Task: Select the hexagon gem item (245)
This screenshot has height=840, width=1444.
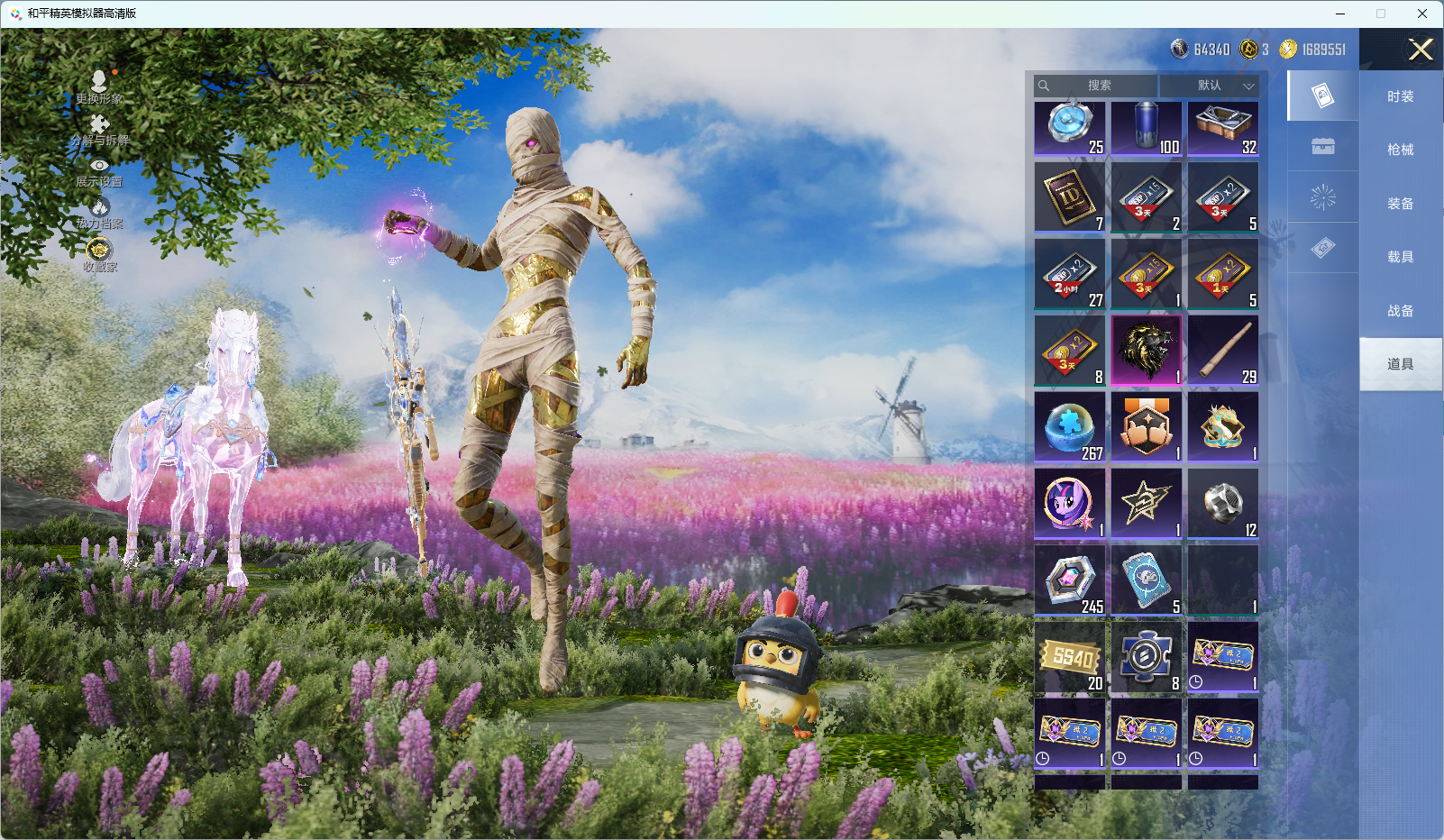Action: tap(1070, 580)
